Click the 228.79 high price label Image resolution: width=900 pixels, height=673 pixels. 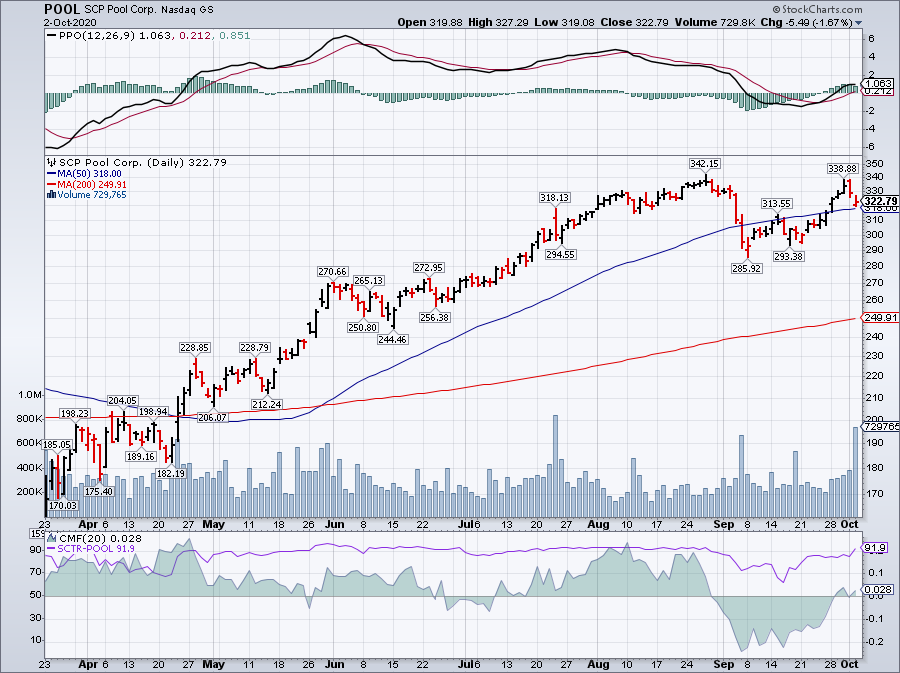pyautogui.click(x=254, y=348)
